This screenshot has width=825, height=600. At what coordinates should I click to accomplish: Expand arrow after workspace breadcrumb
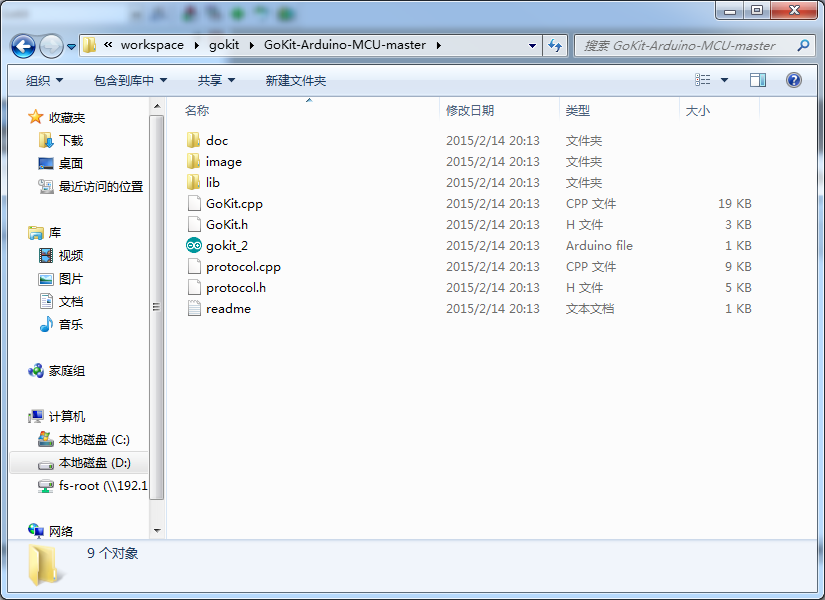click(x=197, y=45)
